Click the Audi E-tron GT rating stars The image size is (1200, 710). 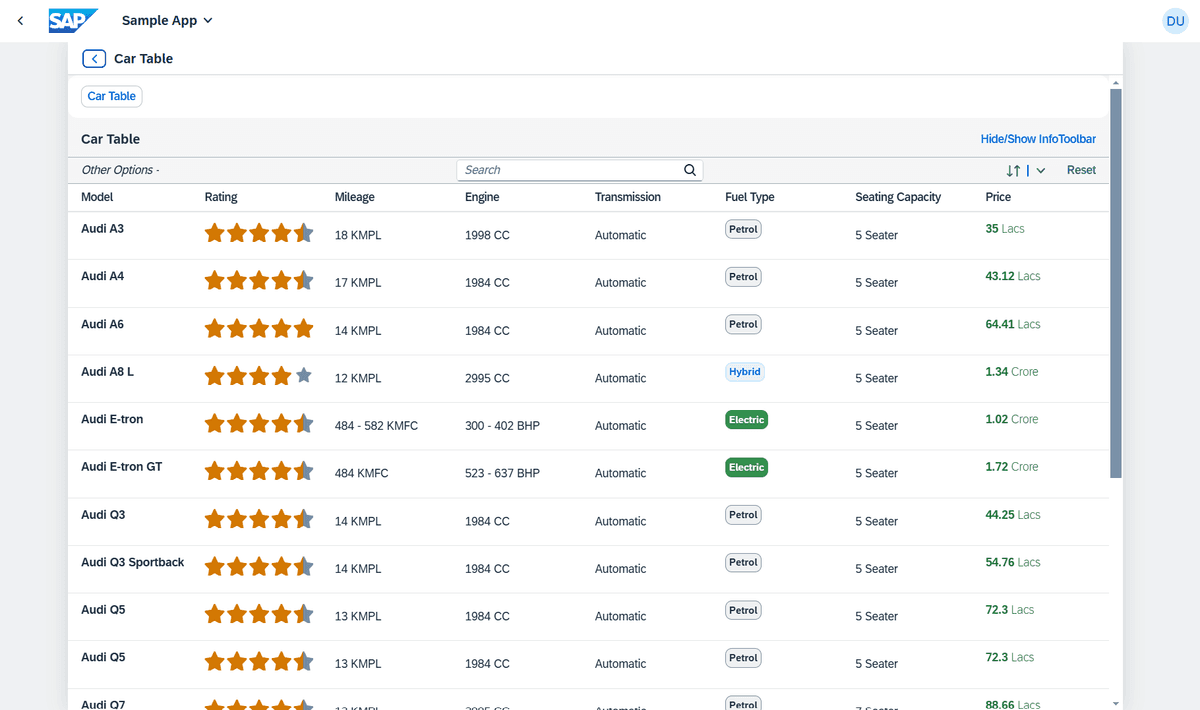click(x=259, y=471)
